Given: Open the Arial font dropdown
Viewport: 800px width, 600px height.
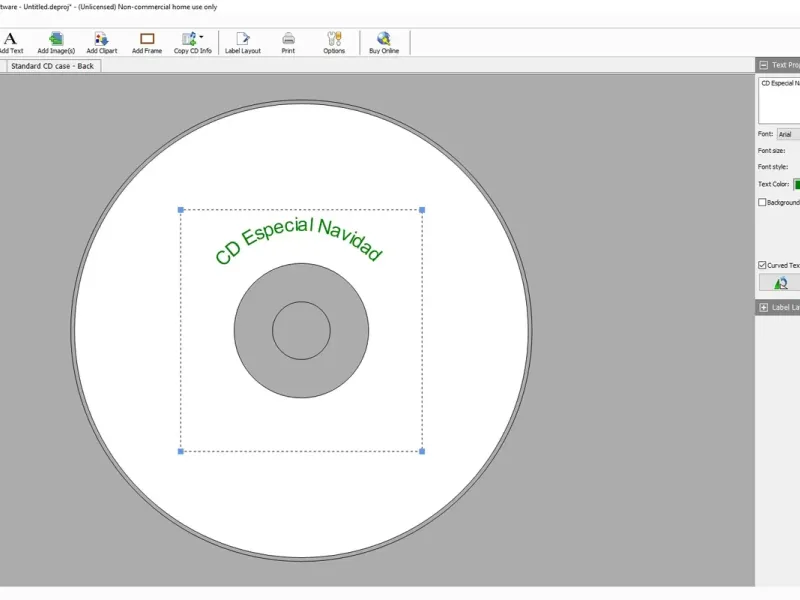Looking at the screenshot, I should 788,134.
